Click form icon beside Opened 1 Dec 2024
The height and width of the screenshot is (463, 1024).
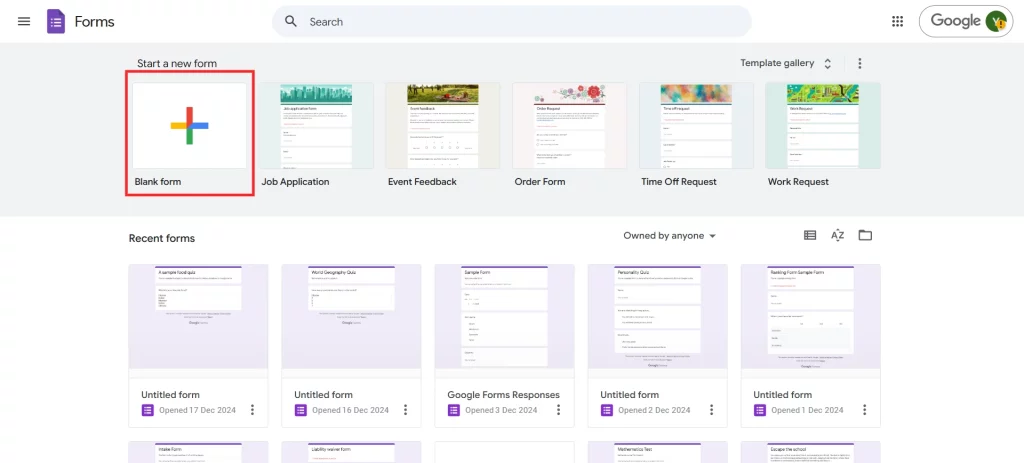coord(760,410)
